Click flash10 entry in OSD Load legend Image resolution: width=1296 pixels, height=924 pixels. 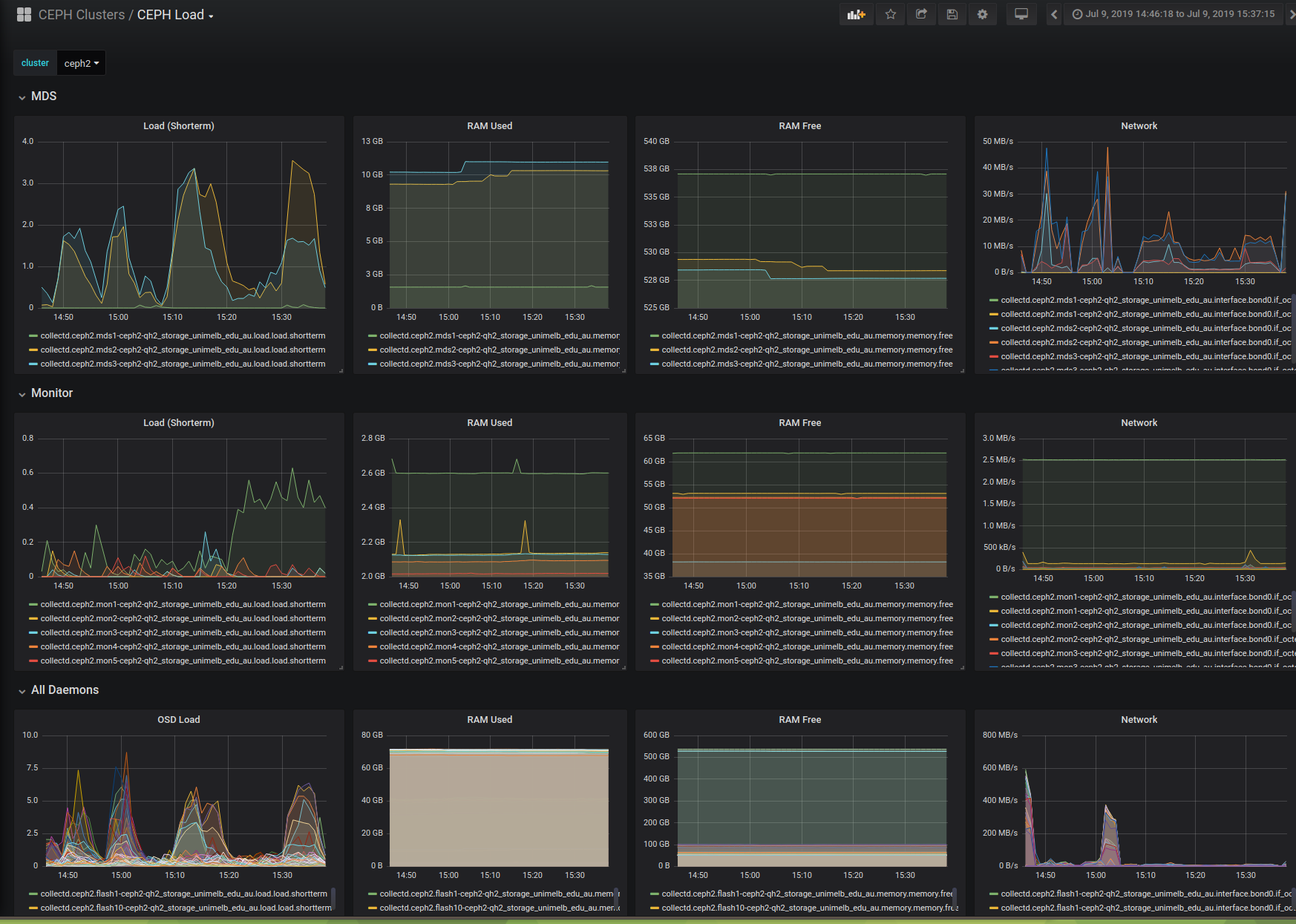point(186,908)
